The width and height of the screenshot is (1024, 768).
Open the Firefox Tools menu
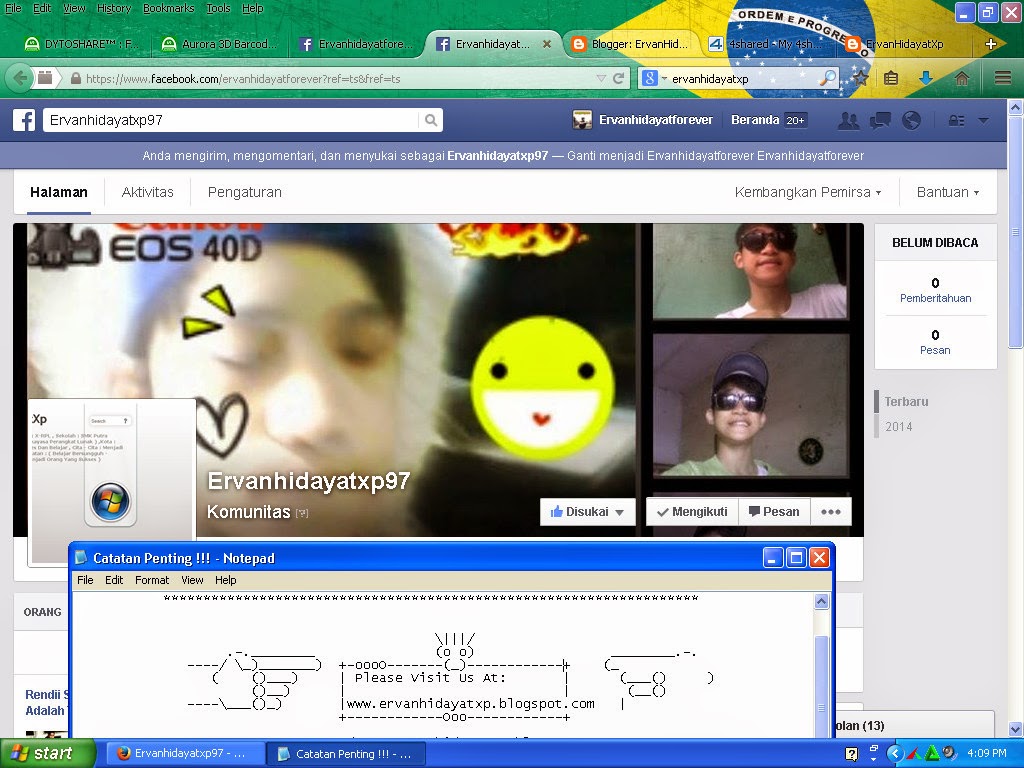point(218,8)
